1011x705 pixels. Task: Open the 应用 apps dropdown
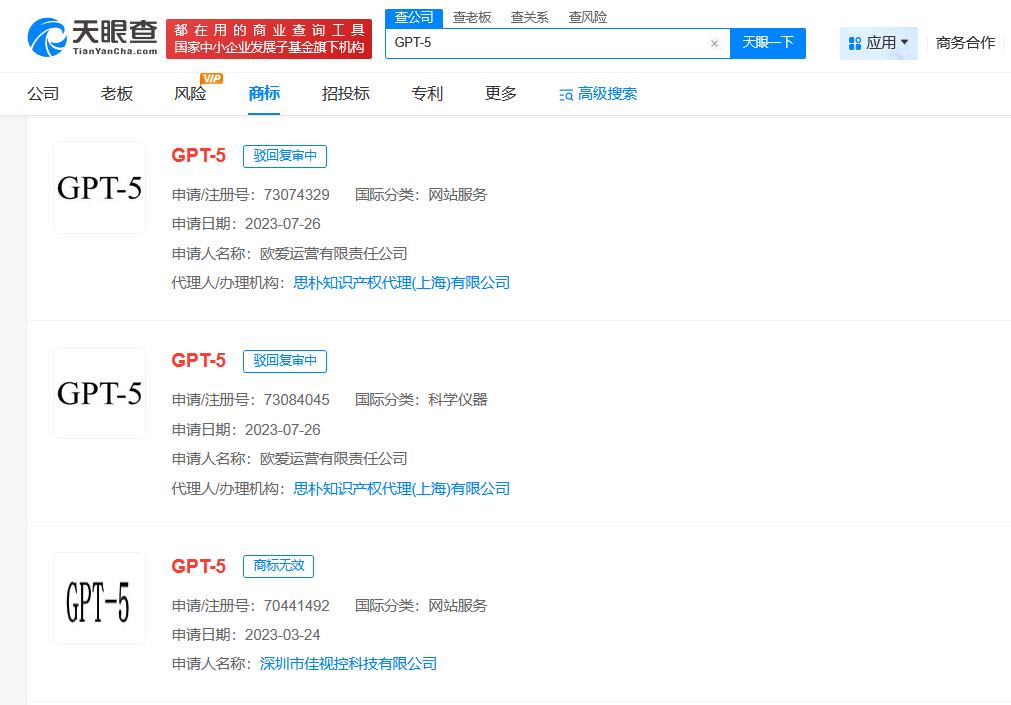[x=878, y=43]
